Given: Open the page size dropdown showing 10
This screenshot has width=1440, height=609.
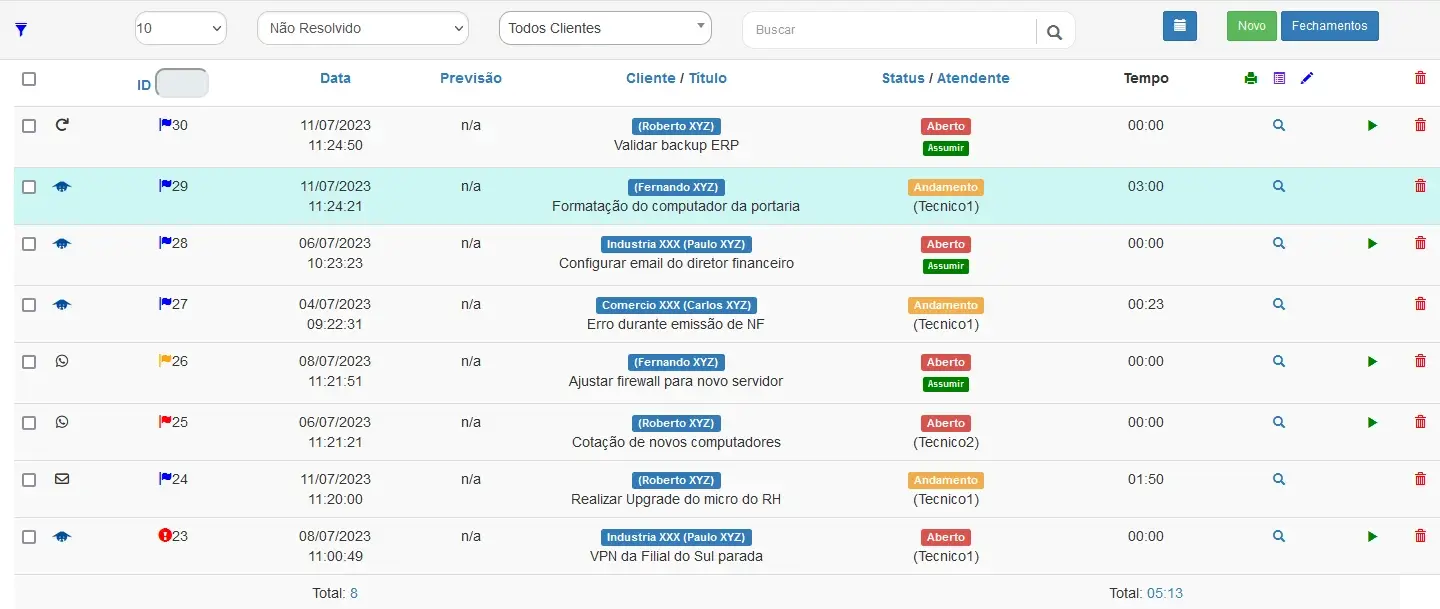Looking at the screenshot, I should [180, 29].
